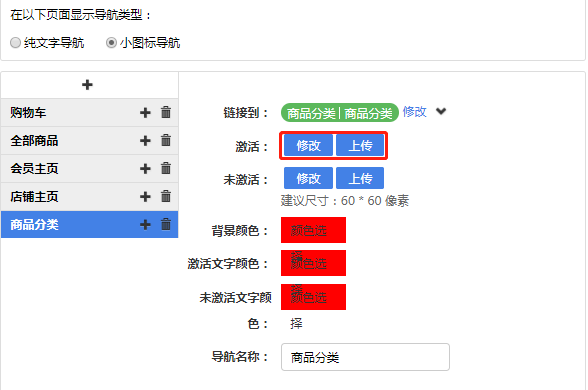
Task: Open the 未激活文字颜色 red color picker
Action: (314, 297)
